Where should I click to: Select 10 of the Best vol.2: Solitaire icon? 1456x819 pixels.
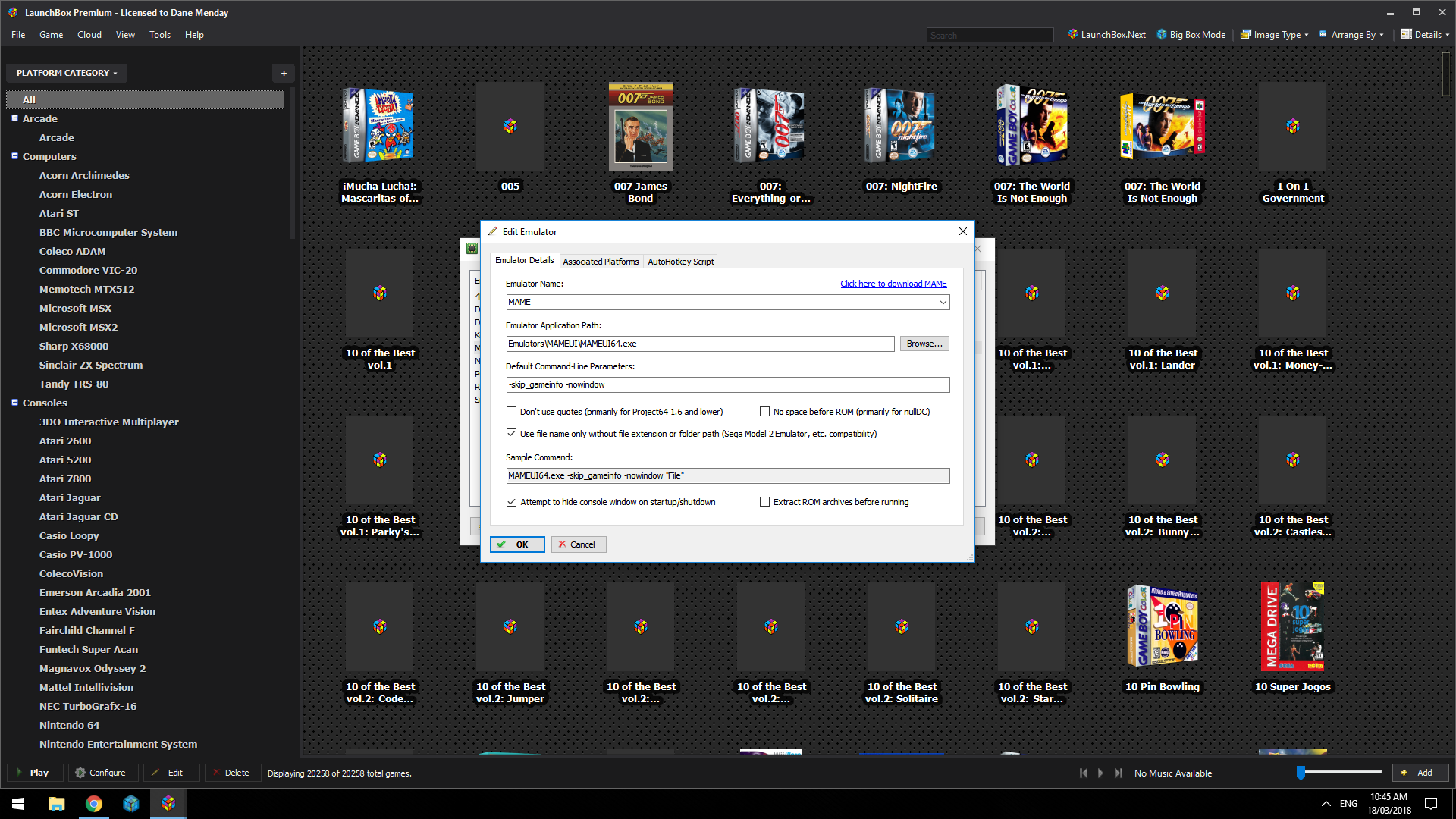click(901, 626)
